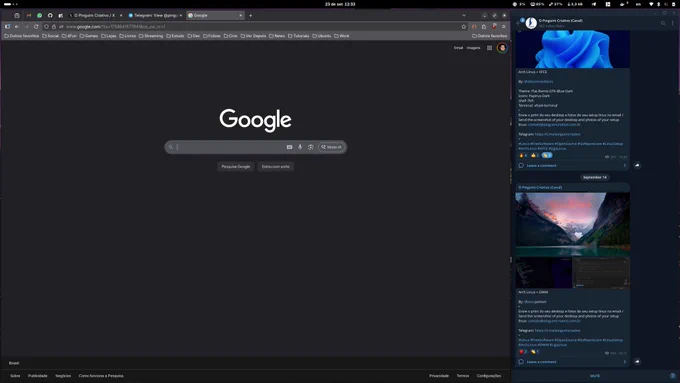Click the Estou com sorte button
Viewport: 680px width, 383px height.
275,167
